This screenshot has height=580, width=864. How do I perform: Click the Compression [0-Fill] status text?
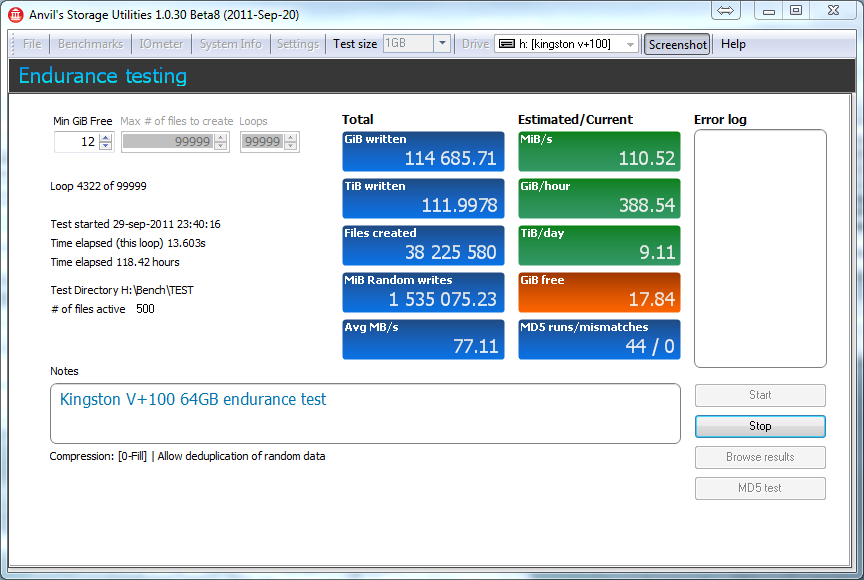coord(187,456)
